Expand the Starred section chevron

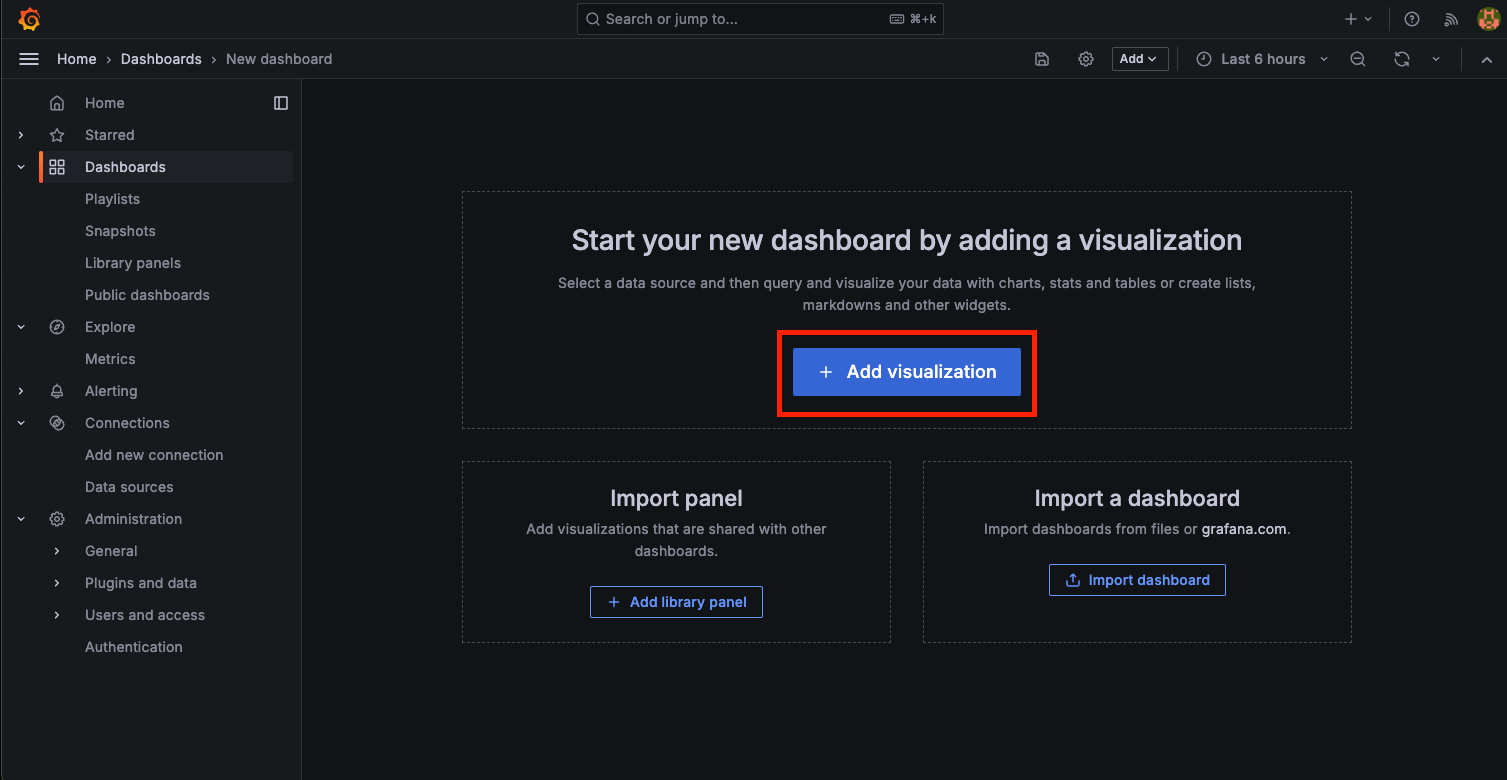point(21,135)
